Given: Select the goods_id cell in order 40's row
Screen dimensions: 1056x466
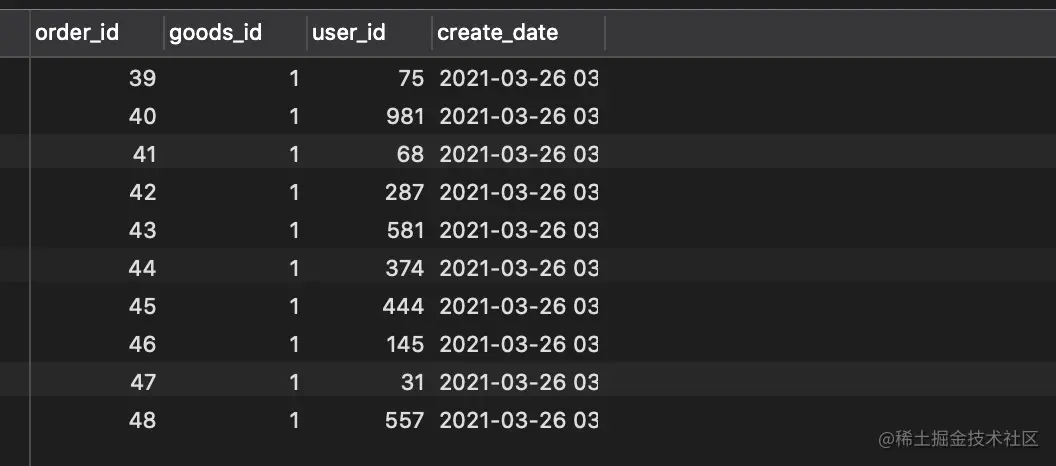Looking at the screenshot, I should pyautogui.click(x=293, y=117).
